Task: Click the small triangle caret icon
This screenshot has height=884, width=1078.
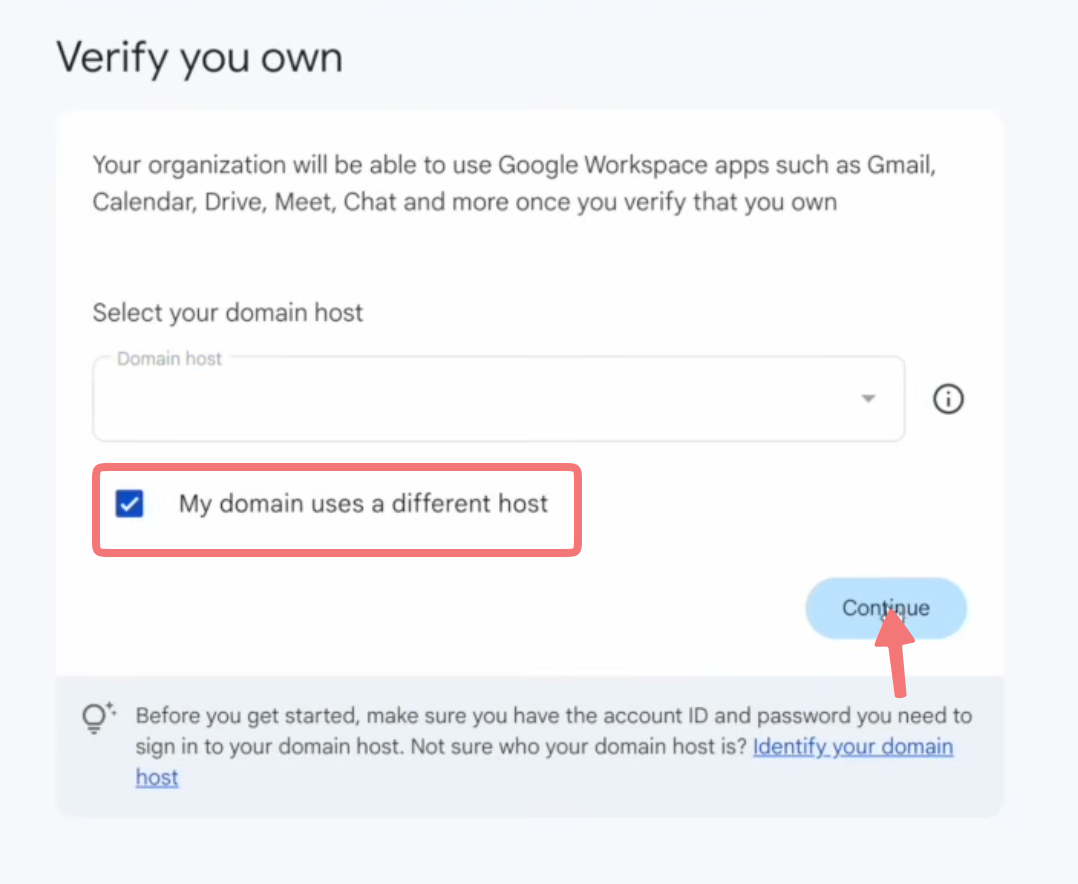Action: click(x=868, y=399)
